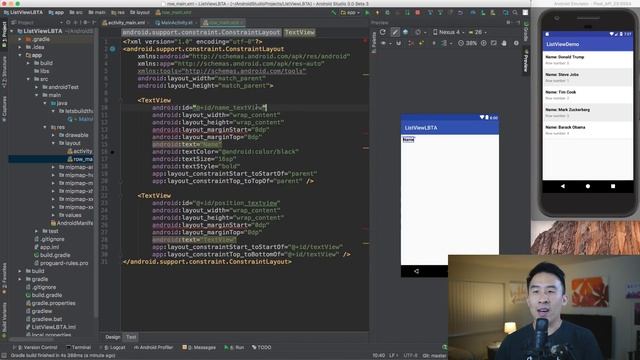Click the Debug app bug icon

point(387,13)
